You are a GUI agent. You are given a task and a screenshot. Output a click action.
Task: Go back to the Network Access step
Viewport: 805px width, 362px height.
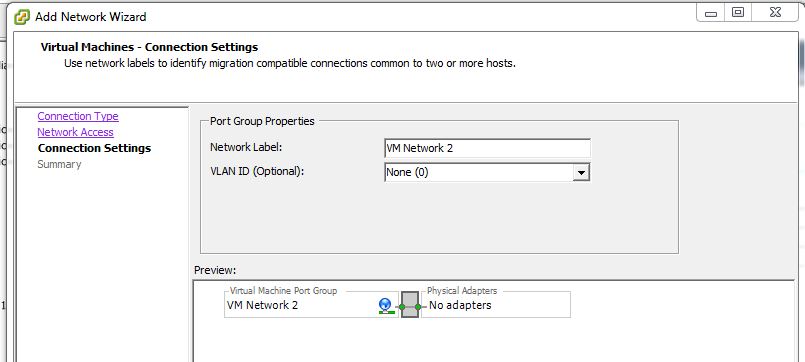pyautogui.click(x=75, y=132)
